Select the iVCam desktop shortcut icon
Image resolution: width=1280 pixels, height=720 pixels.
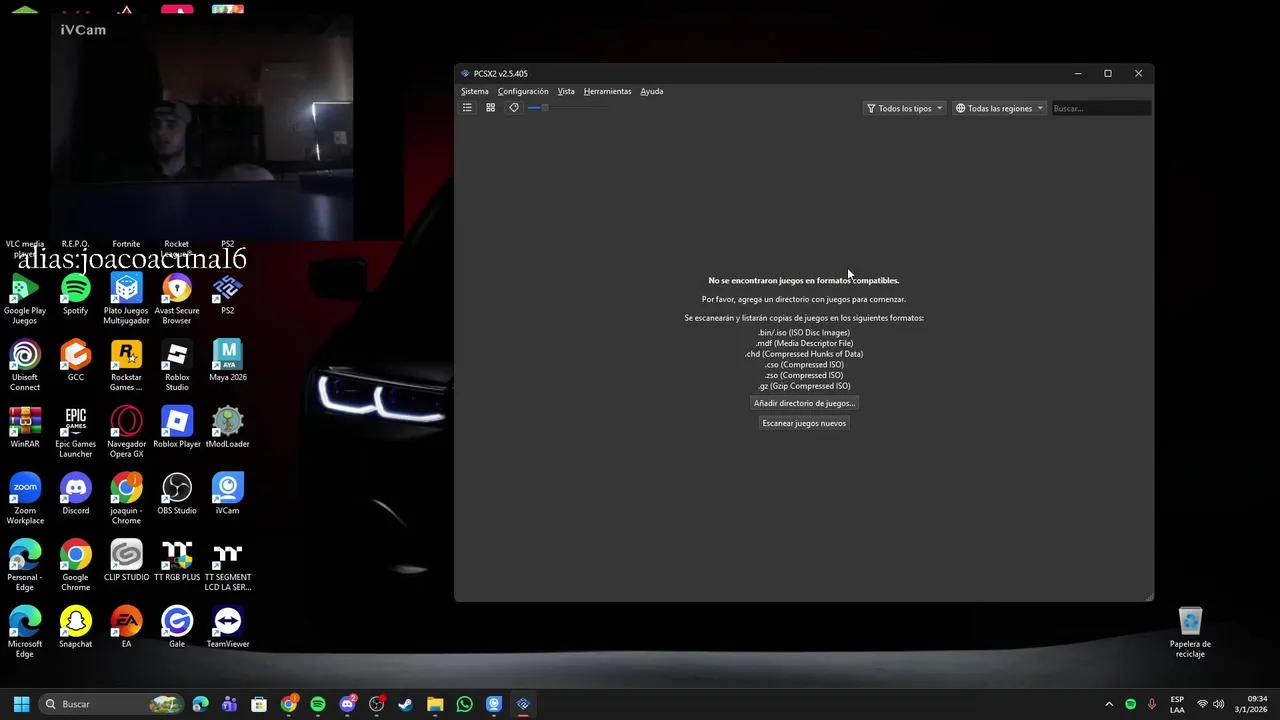(228, 494)
